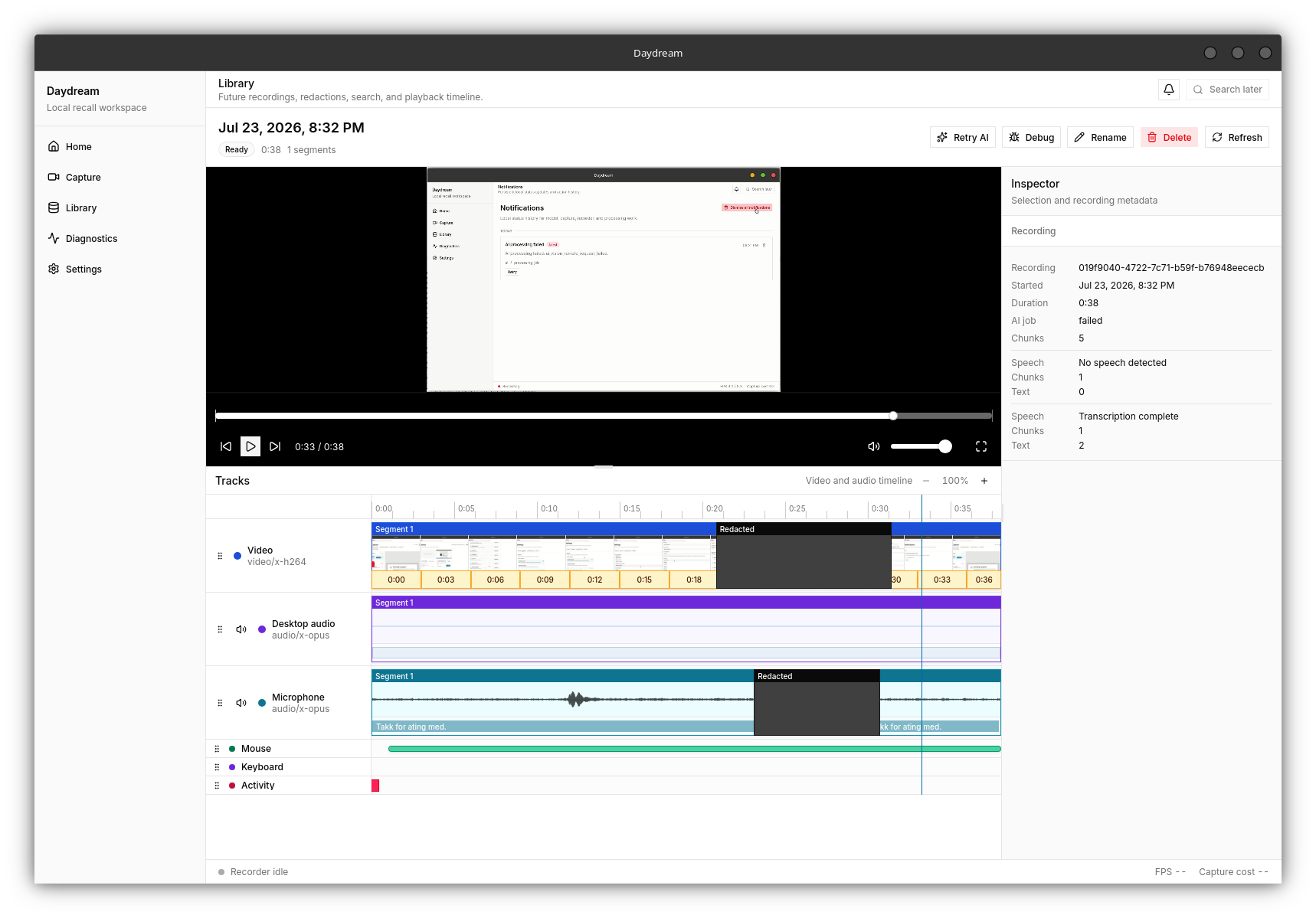This screenshot has height=918, width=1316.
Task: Adjust the volume slider
Action: (921, 446)
